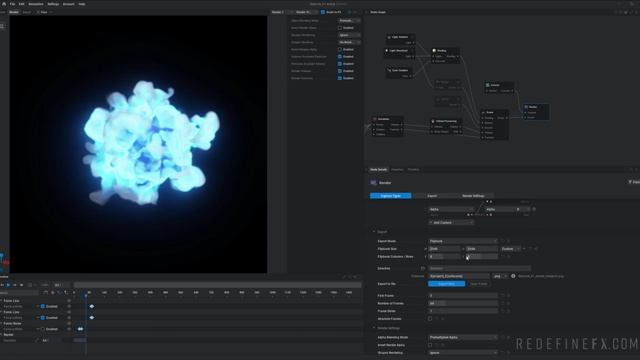Toggle checkbox in viewport top toolbar
This screenshot has width=640, height=360.
pos(323,12)
